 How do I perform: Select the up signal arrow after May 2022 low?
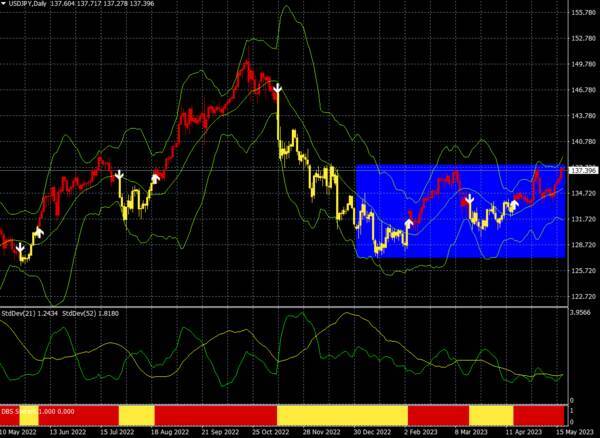[x=39, y=232]
